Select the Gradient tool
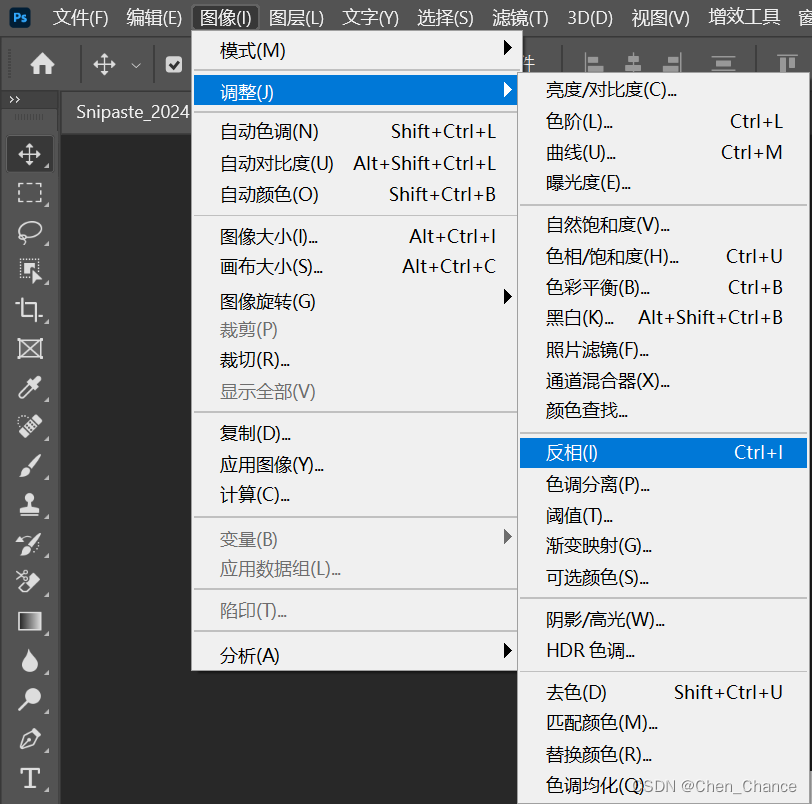812x804 pixels. click(30, 621)
